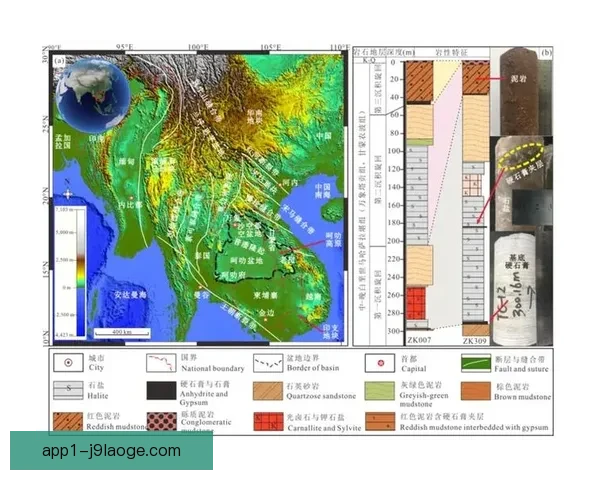Viewport: 600px width, 480px height.
Task: Click the 中国南海 sea label
Action: 323,192
